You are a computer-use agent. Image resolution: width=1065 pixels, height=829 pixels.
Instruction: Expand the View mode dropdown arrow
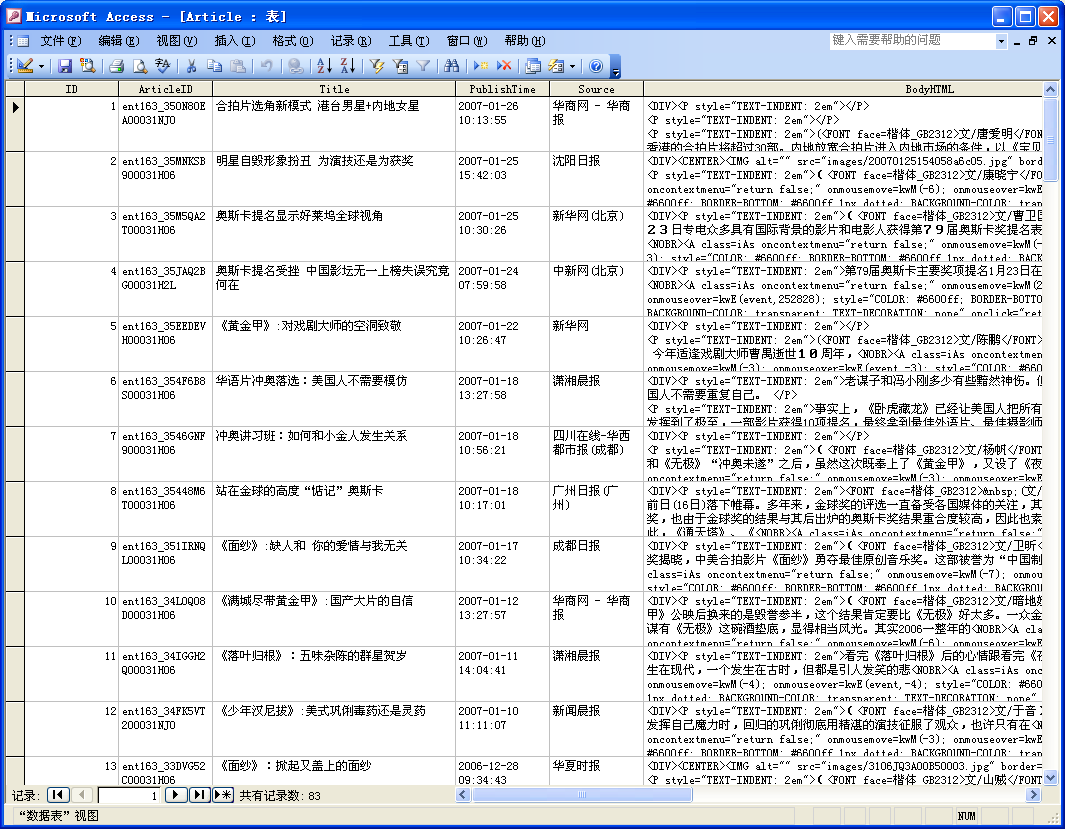click(x=41, y=66)
